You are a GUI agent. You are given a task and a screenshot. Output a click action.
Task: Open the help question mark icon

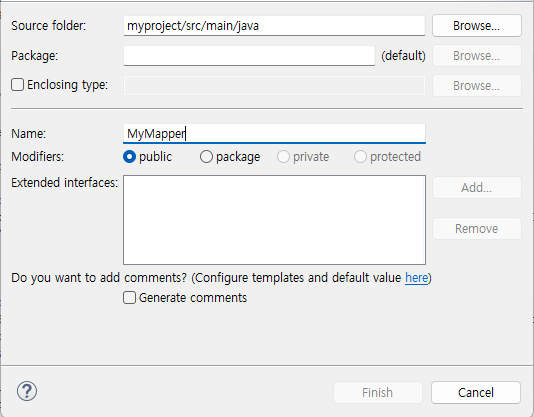tap(27, 391)
